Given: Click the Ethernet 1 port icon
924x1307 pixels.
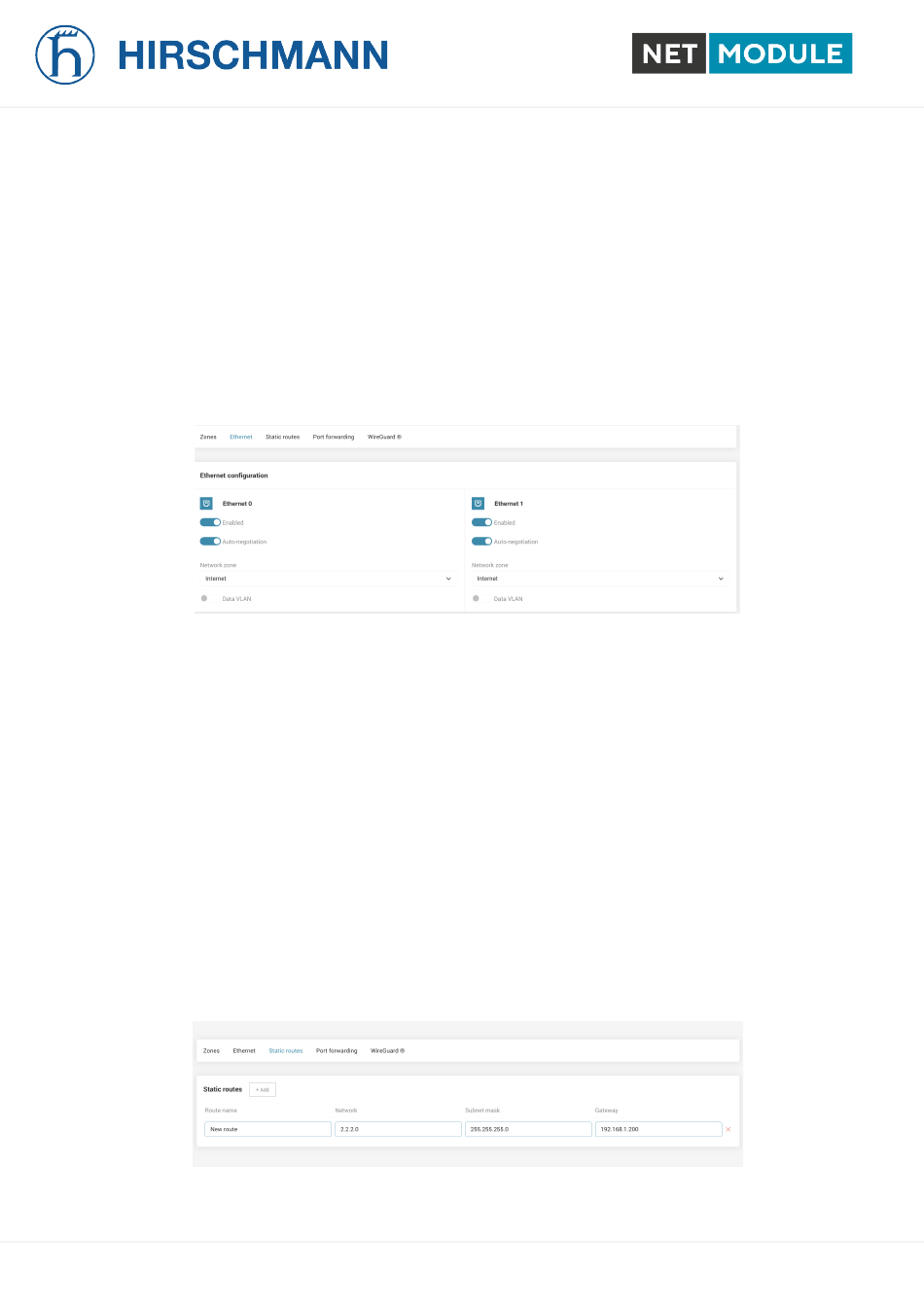Looking at the screenshot, I should [478, 504].
